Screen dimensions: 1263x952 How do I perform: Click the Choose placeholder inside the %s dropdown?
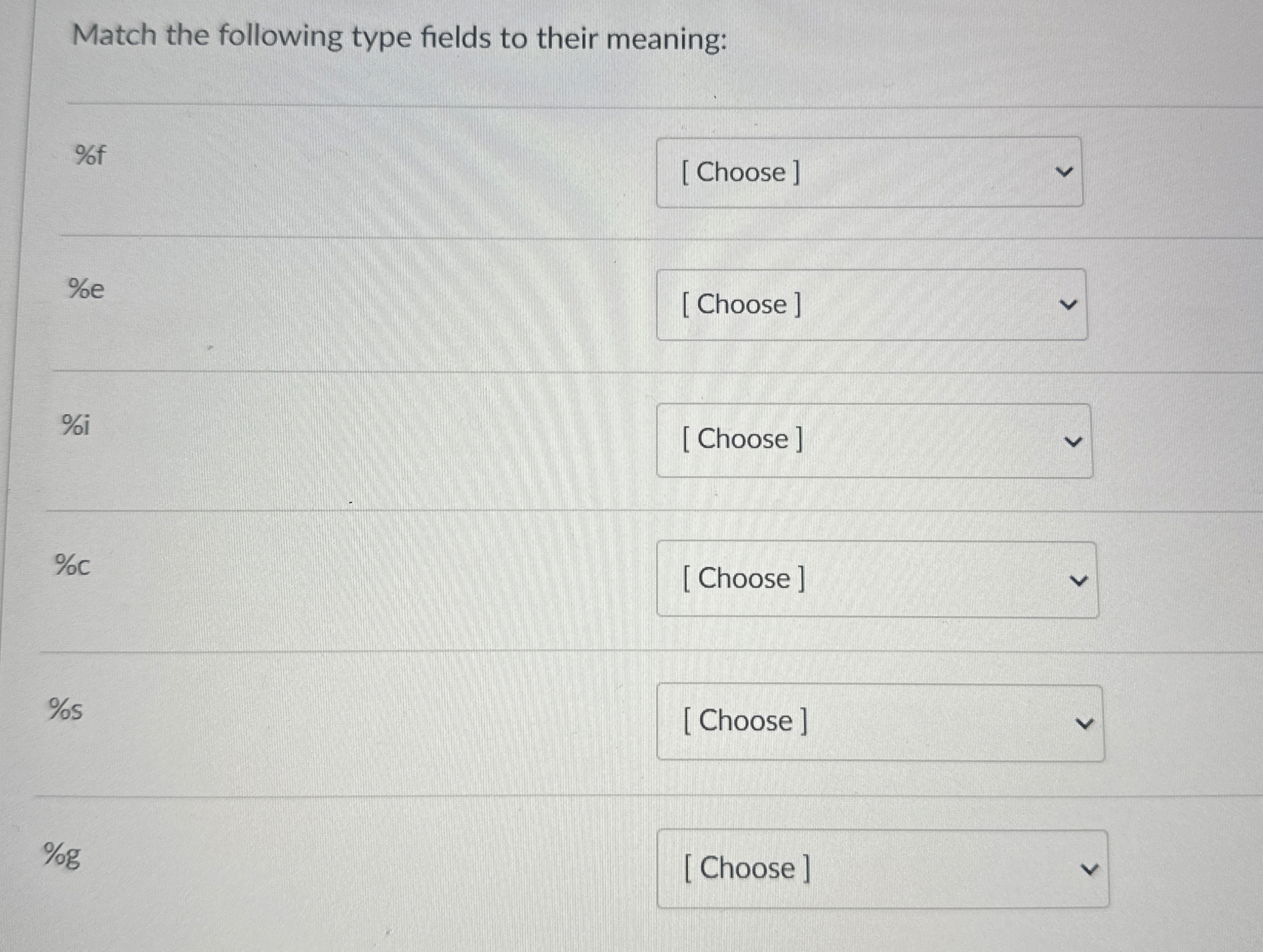(x=744, y=721)
